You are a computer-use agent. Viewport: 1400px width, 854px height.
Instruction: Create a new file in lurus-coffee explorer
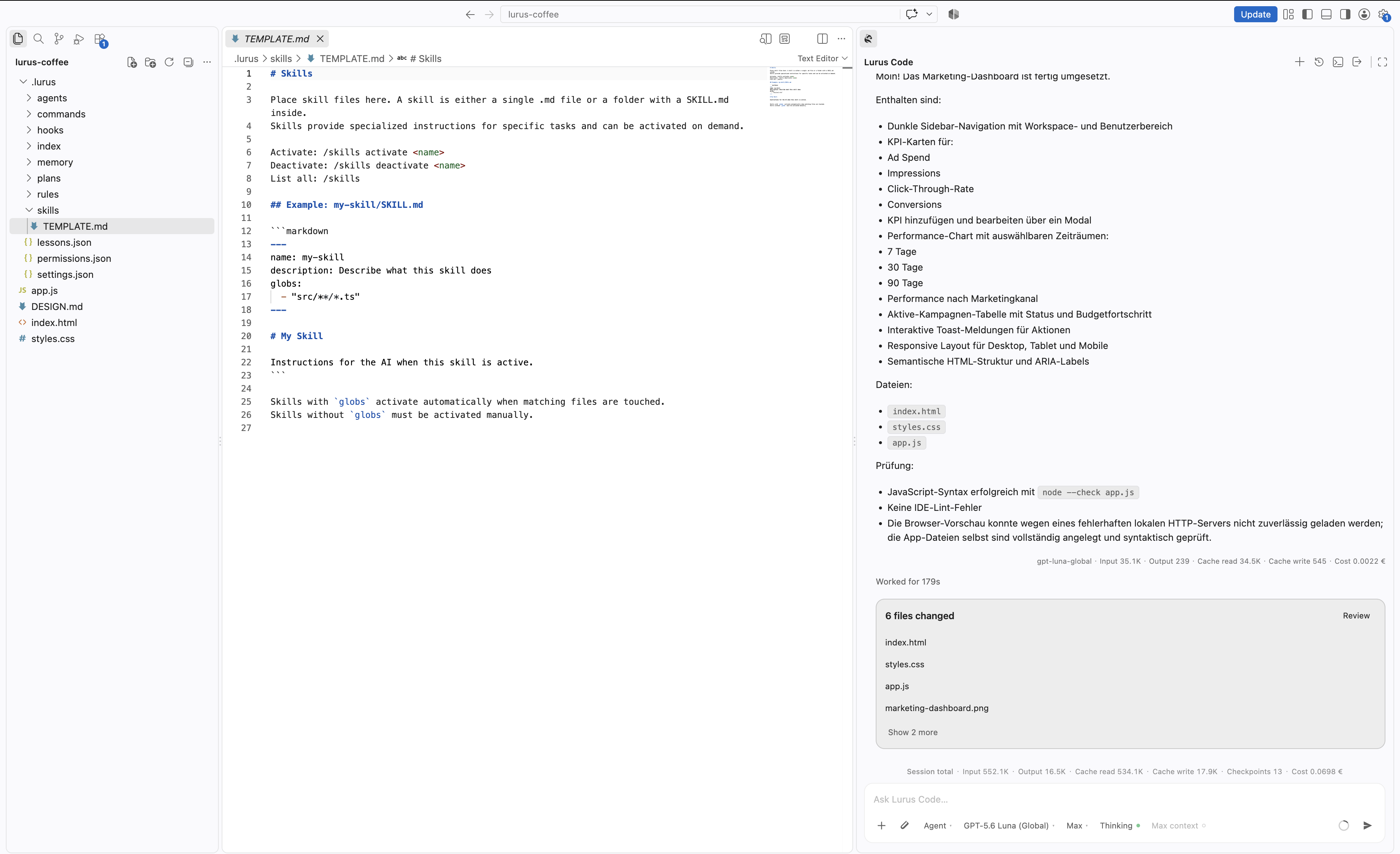132,62
